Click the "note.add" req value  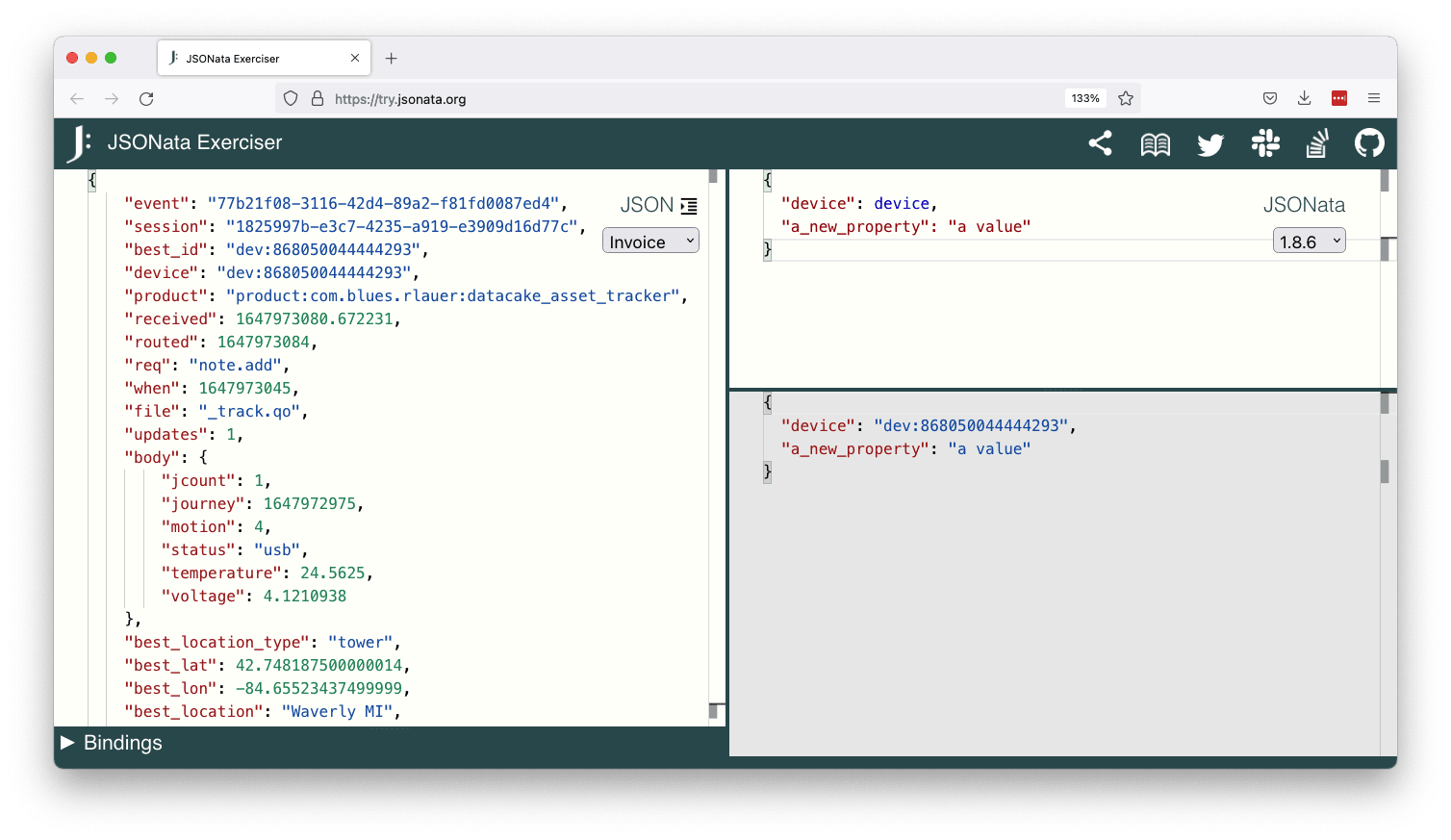(x=236, y=365)
